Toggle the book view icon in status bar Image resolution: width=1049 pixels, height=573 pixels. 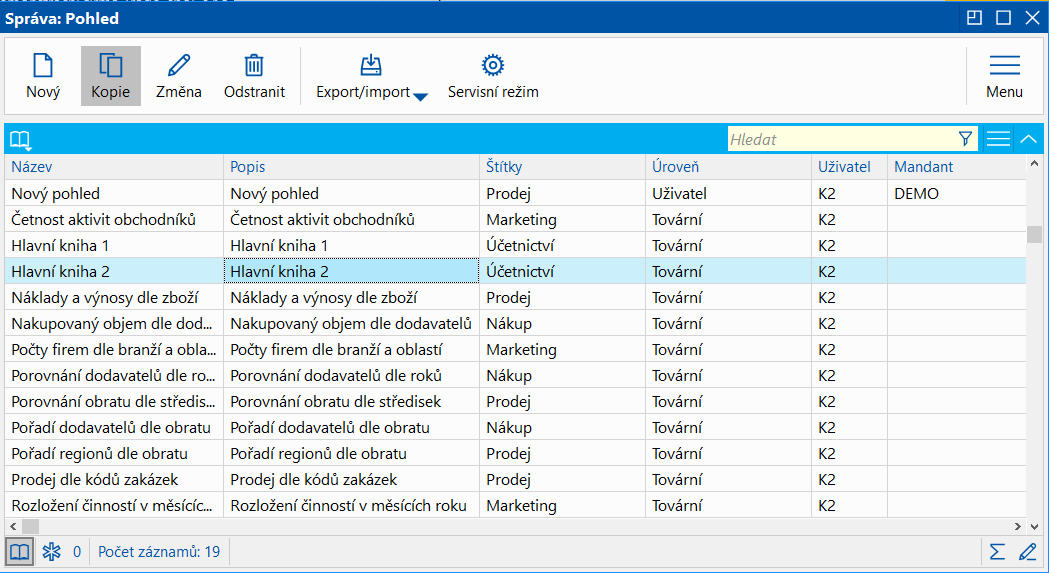(x=19, y=551)
